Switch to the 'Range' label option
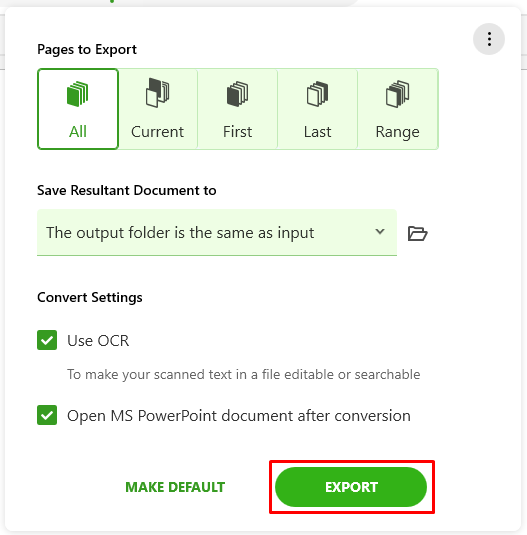Viewport: 527px width, 535px height. coord(397,132)
